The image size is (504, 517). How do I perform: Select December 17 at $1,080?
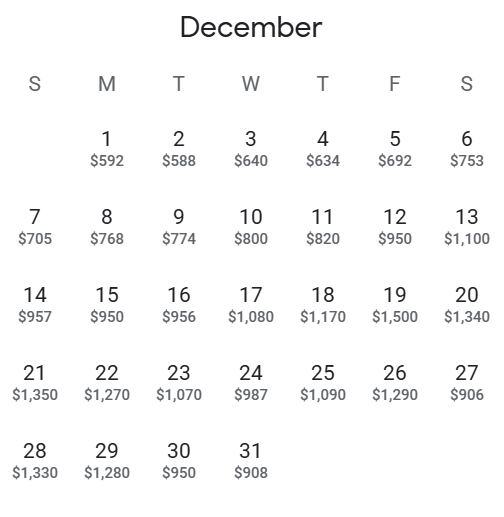[x=251, y=305]
